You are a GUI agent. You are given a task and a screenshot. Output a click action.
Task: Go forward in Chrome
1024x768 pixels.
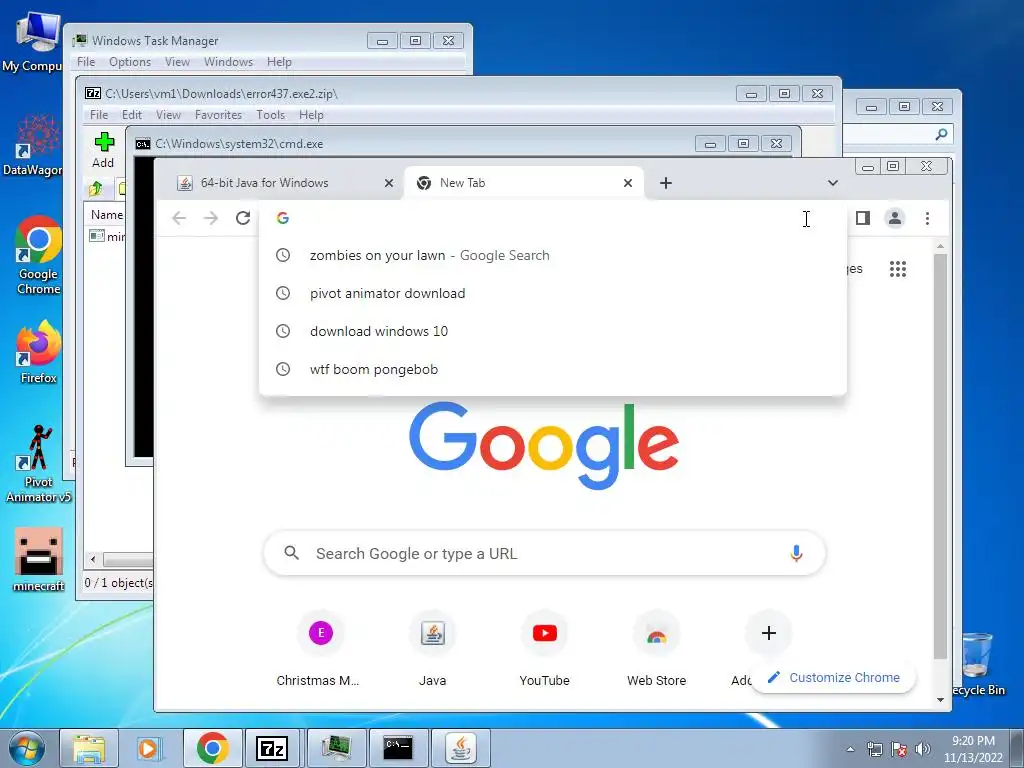(210, 218)
